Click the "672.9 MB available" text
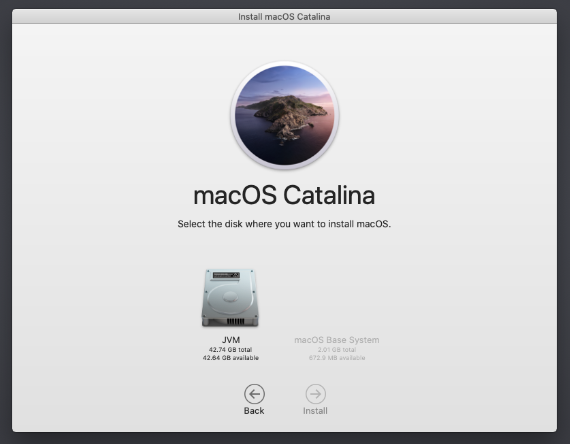Viewport: 570px width, 444px height. pos(337,358)
